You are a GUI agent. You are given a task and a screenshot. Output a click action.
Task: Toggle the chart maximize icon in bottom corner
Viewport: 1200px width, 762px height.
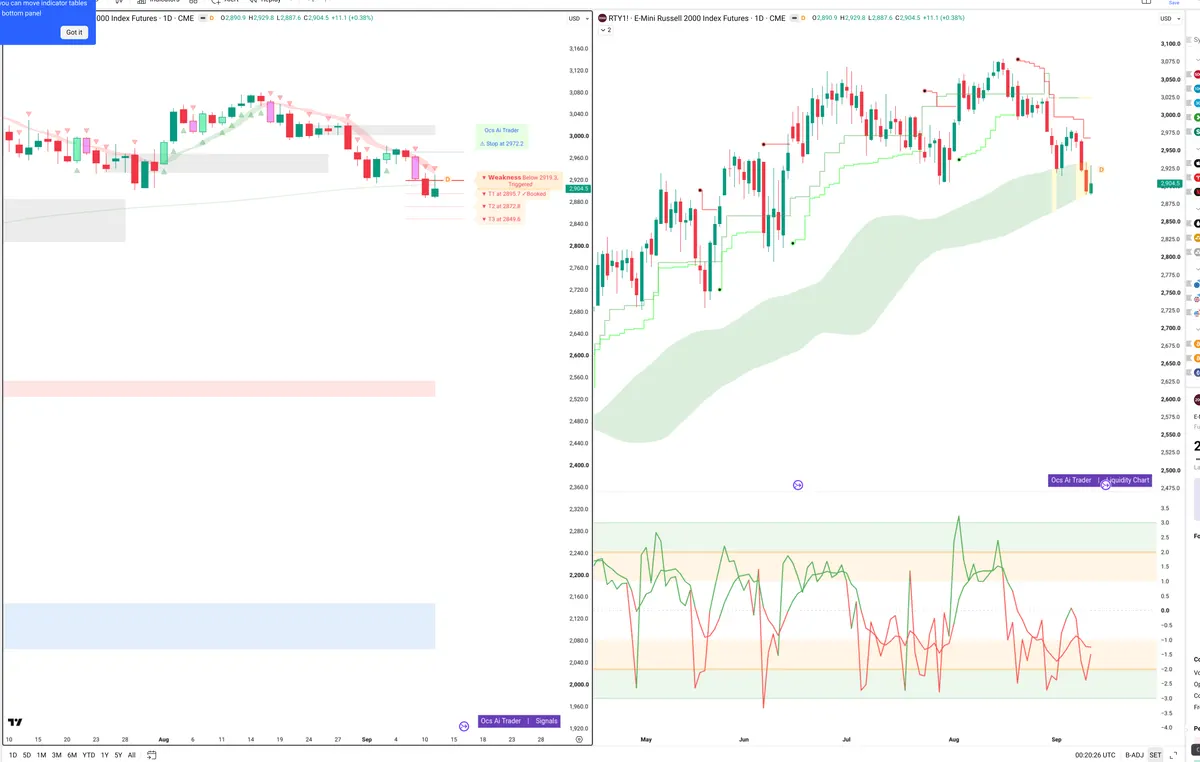(x=1173, y=755)
